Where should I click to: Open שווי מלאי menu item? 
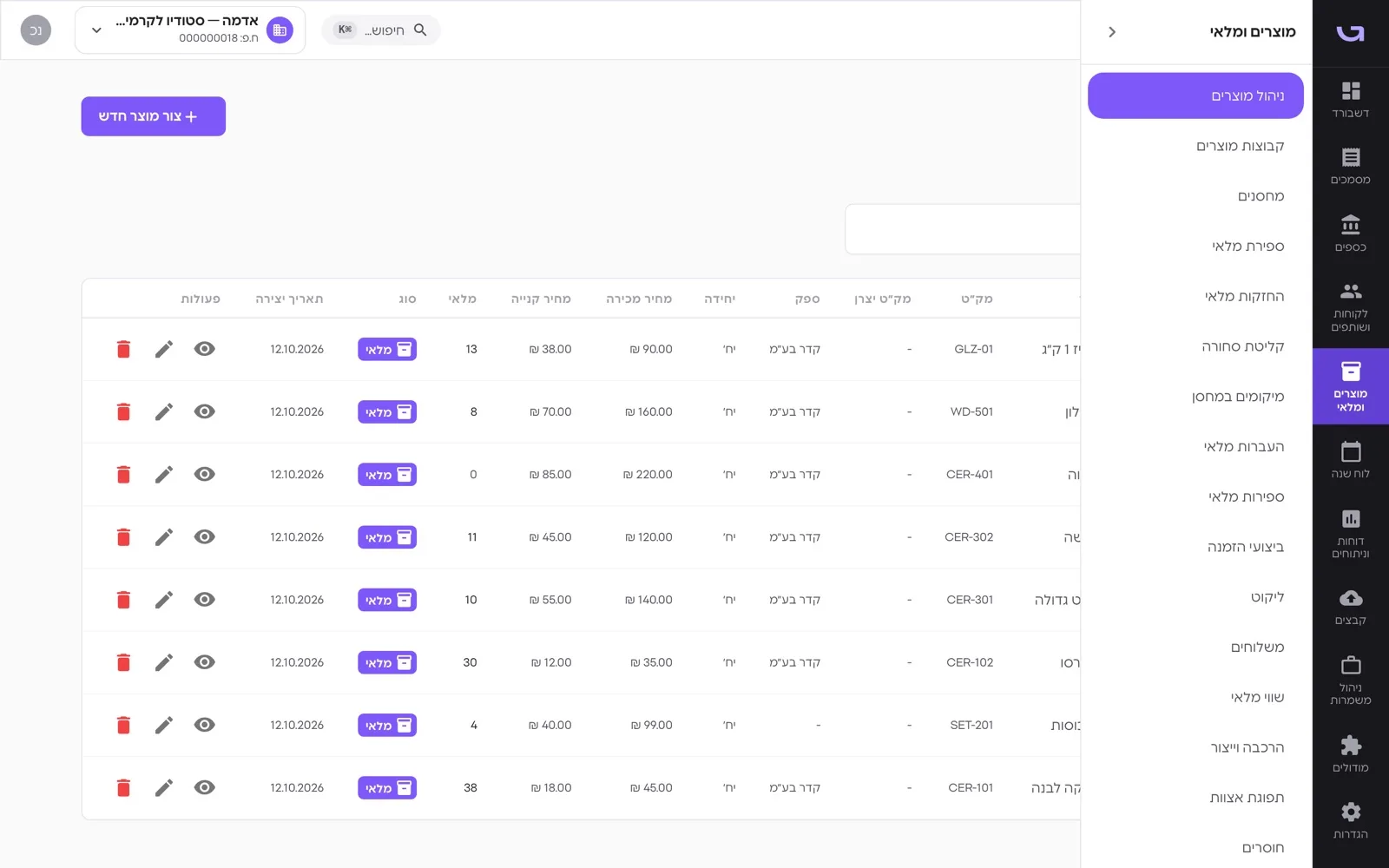click(1195, 697)
